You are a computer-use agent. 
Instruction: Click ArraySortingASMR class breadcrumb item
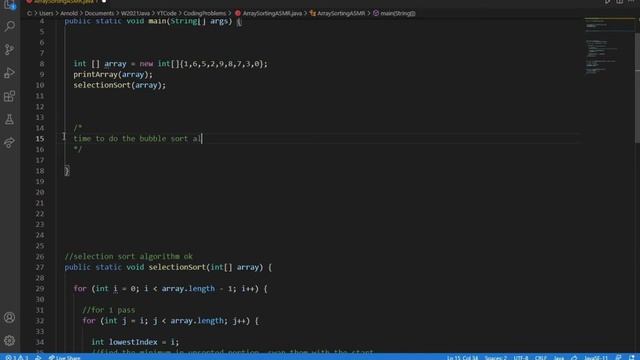point(337,13)
